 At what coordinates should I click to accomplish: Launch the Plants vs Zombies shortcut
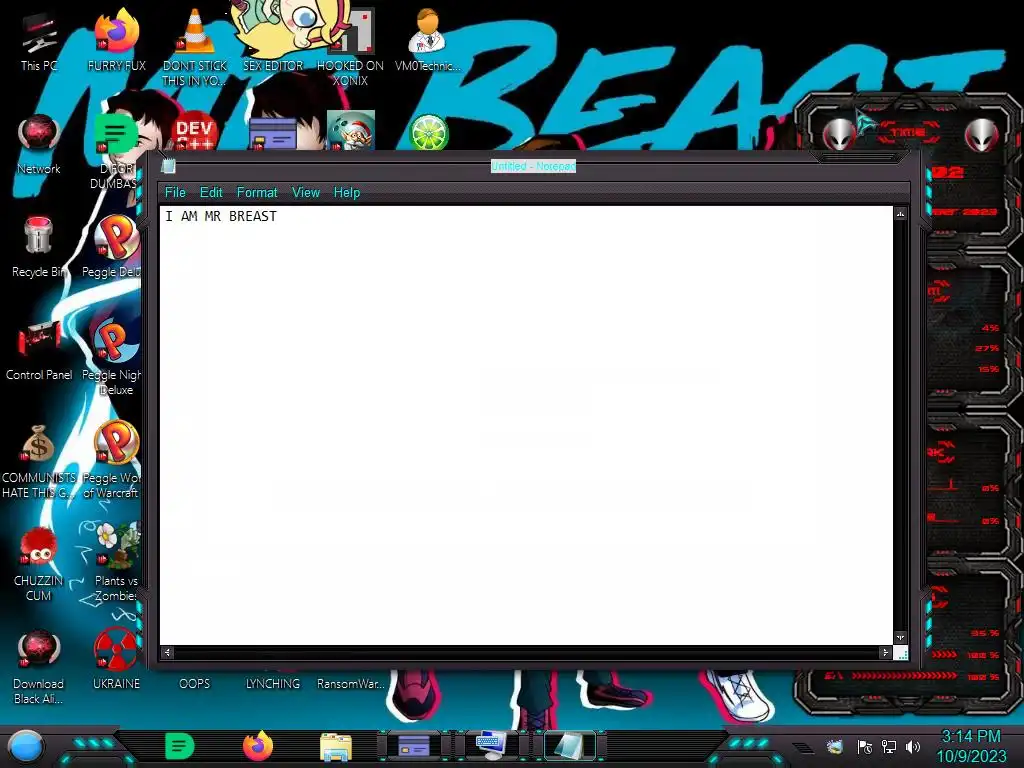click(116, 563)
